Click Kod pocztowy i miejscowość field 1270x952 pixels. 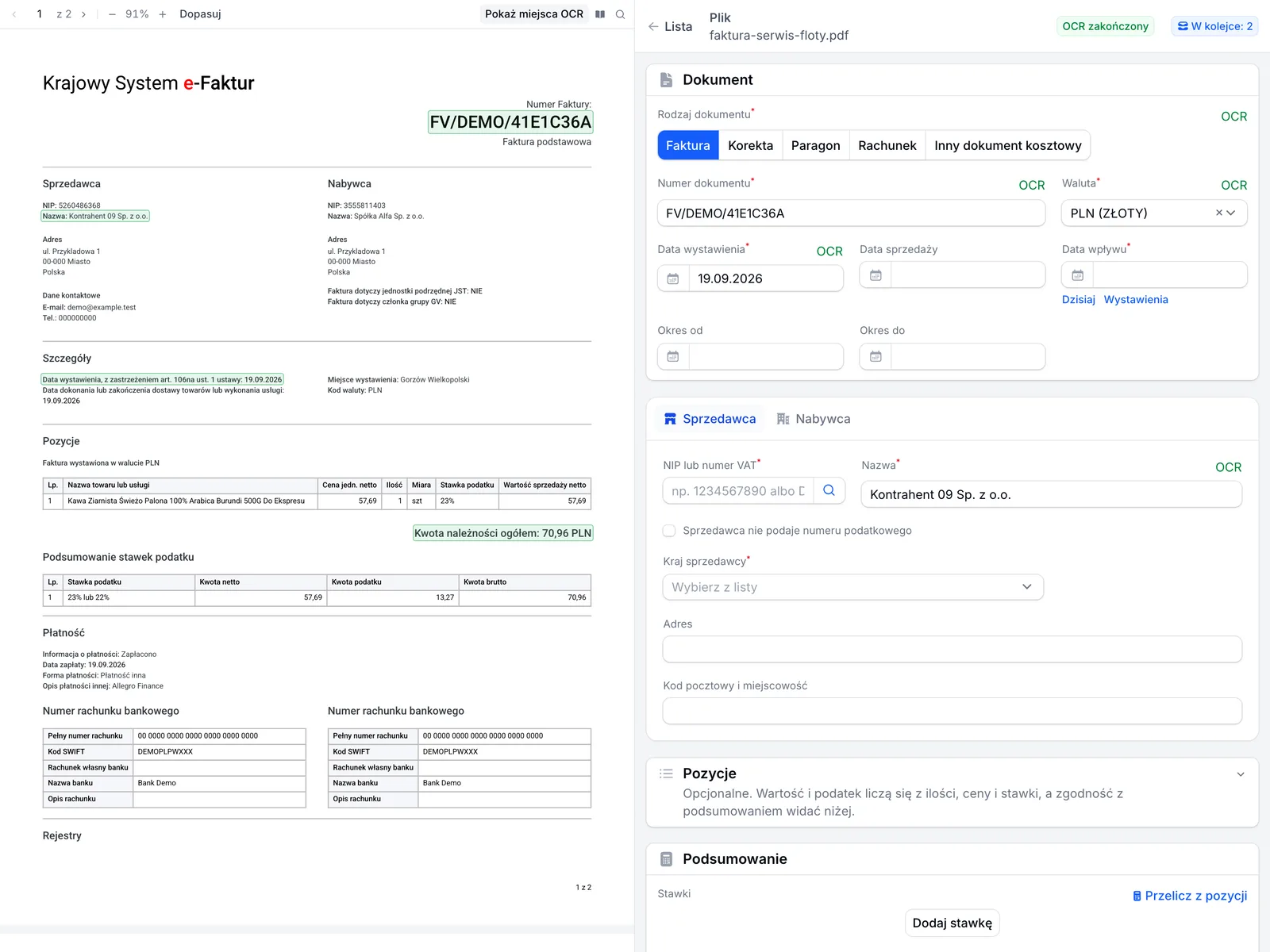[952, 711]
